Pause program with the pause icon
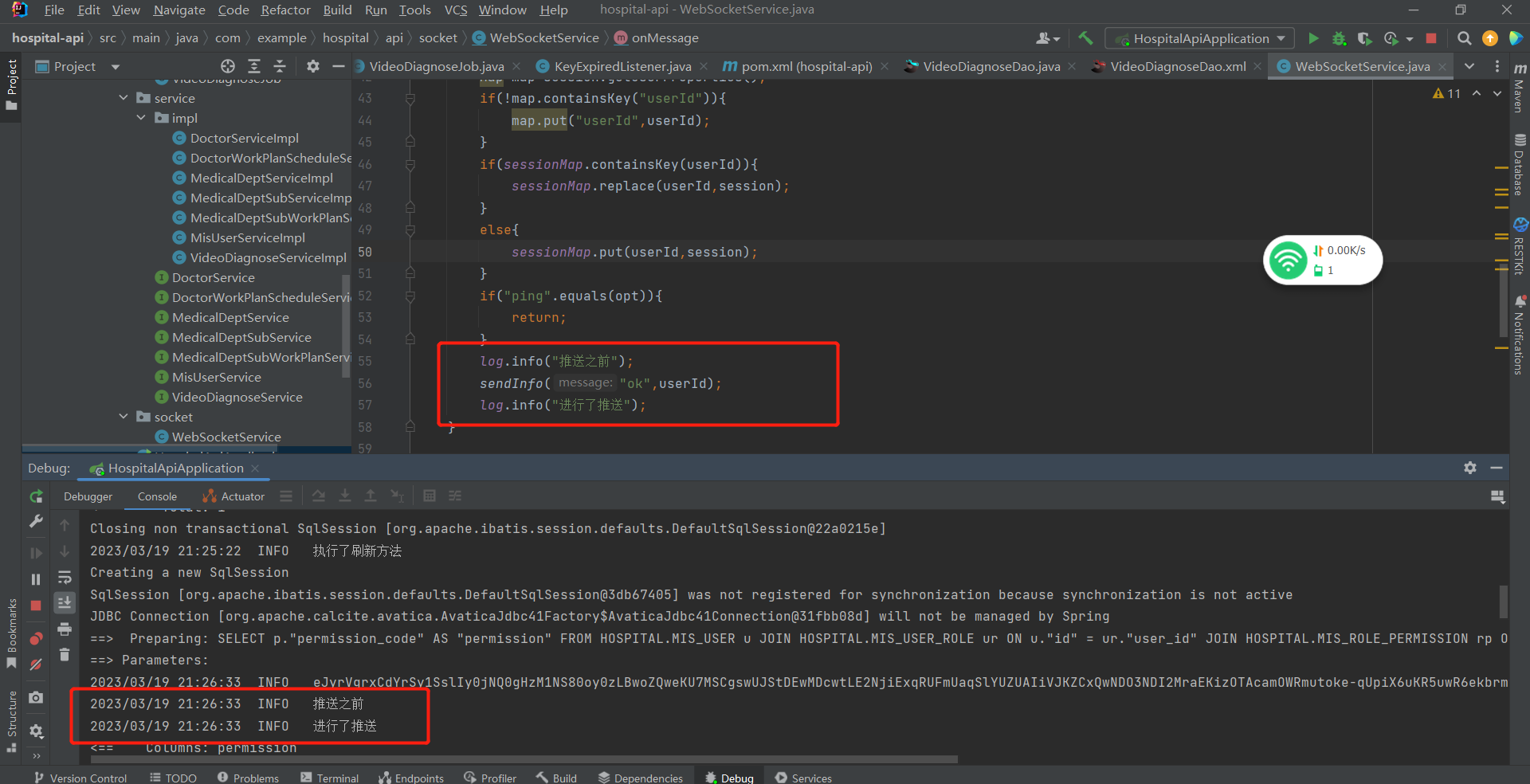This screenshot has width=1530, height=784. (x=36, y=579)
